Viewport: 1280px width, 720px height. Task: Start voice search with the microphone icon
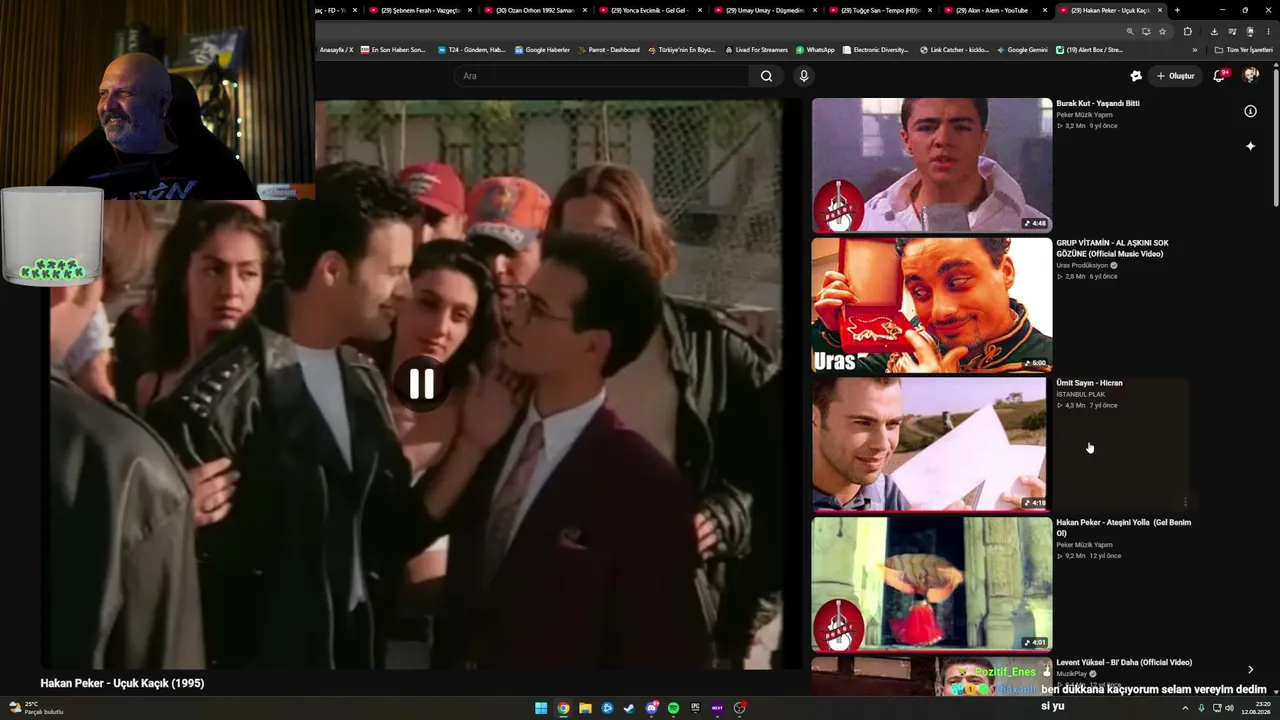tap(803, 76)
